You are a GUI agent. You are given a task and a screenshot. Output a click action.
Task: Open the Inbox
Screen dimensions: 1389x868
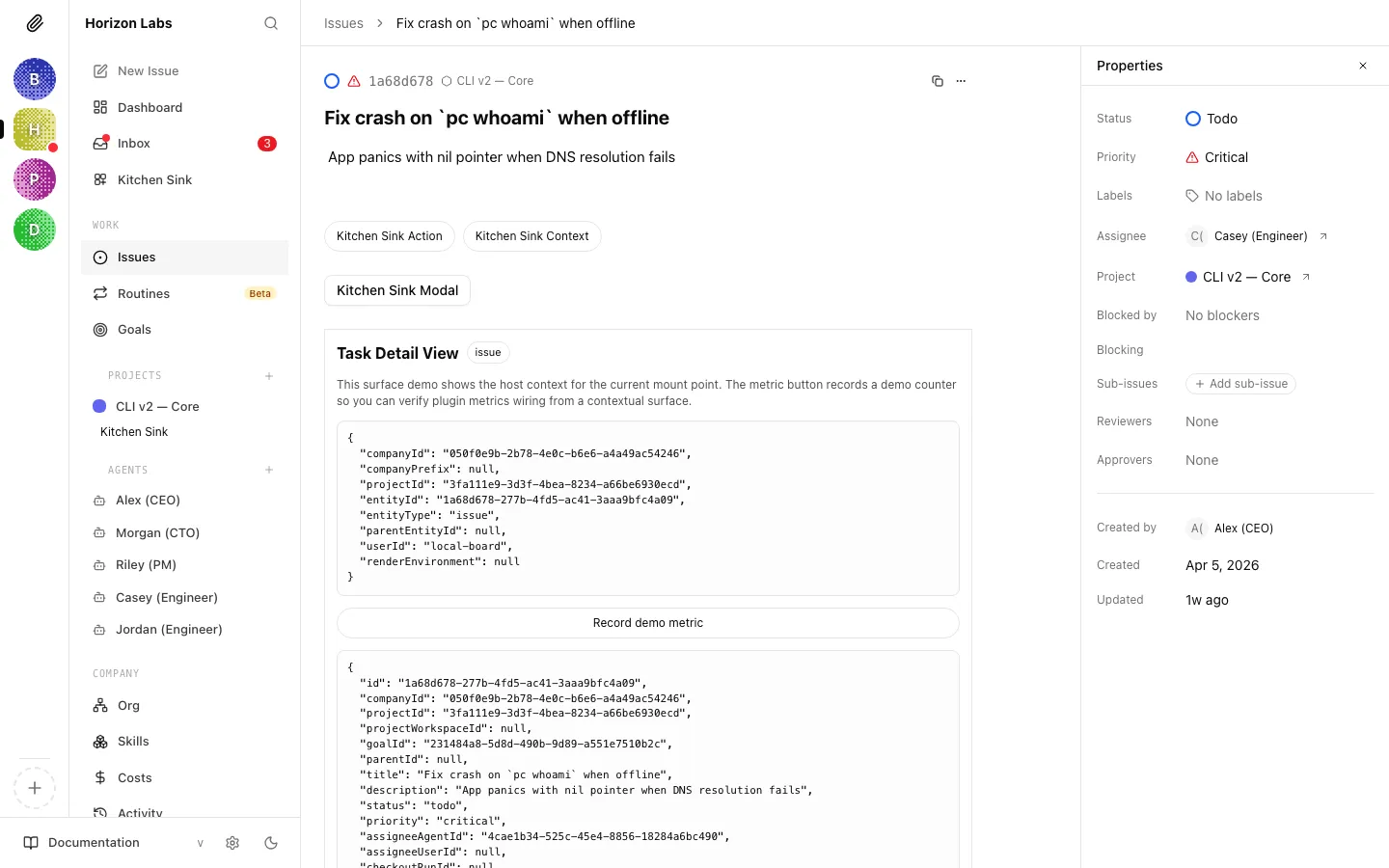click(184, 144)
